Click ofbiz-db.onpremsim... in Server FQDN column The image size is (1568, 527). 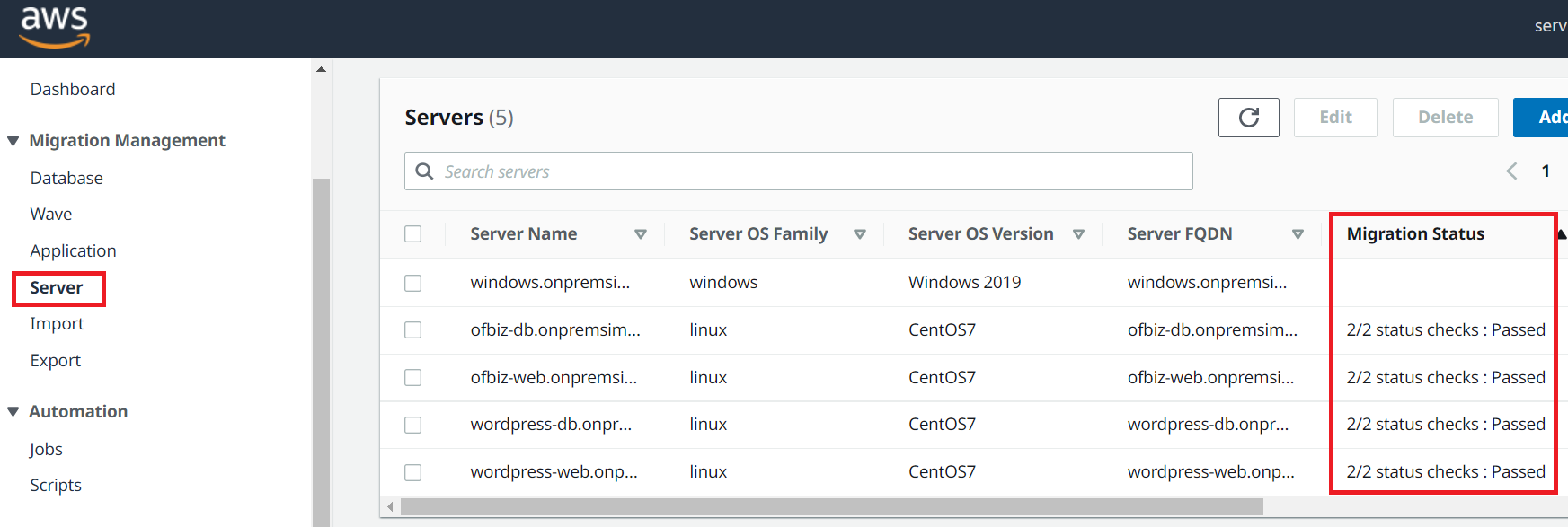1213,330
